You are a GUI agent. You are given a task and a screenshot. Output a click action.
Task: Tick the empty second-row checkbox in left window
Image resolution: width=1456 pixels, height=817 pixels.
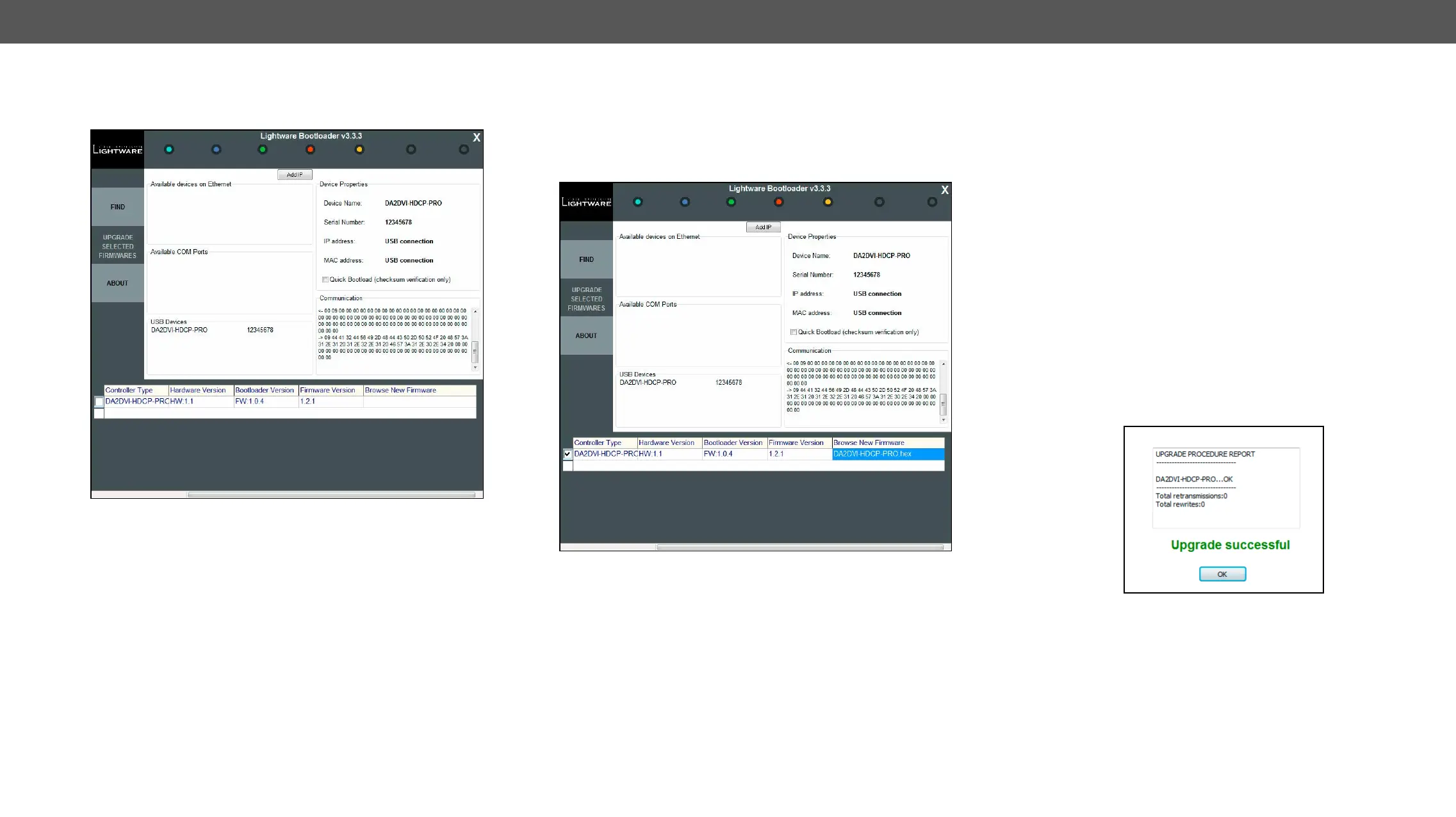pyautogui.click(x=99, y=414)
